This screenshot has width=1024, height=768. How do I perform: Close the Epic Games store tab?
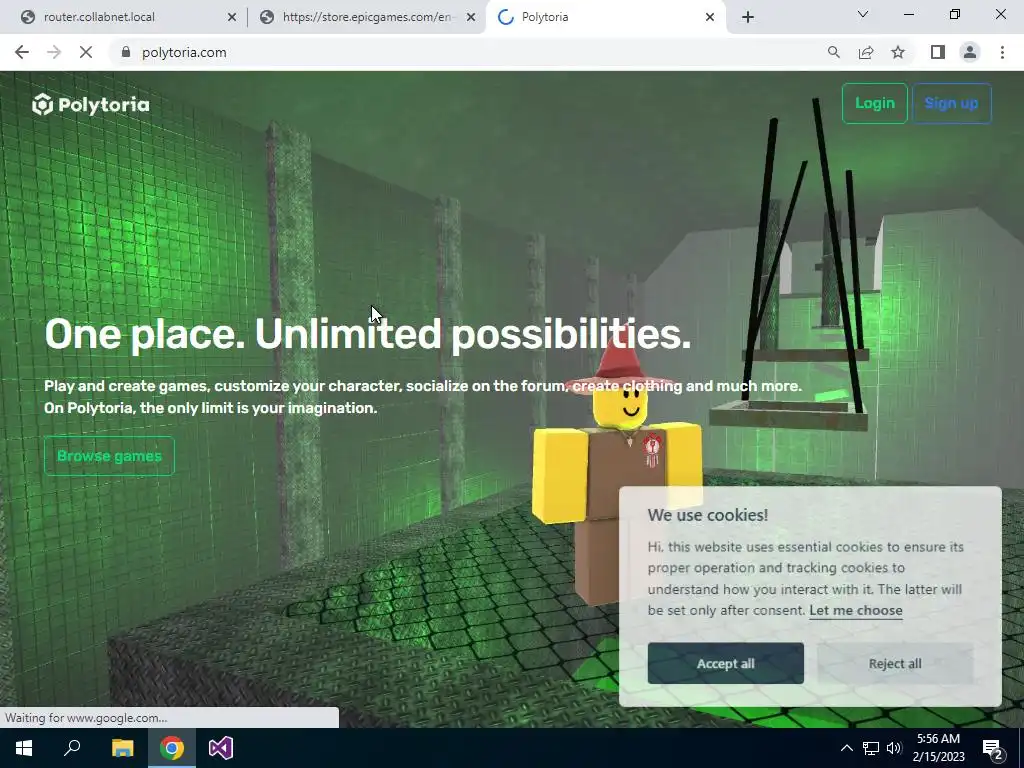pos(471,17)
